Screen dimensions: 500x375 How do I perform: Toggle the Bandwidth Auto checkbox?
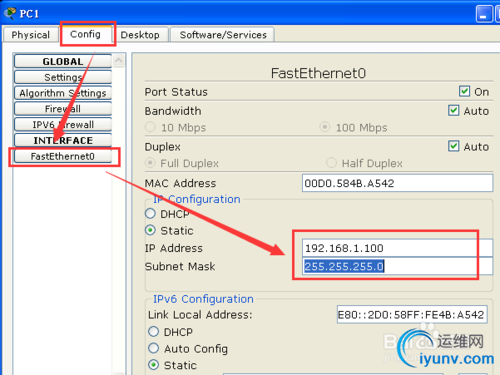click(453, 110)
